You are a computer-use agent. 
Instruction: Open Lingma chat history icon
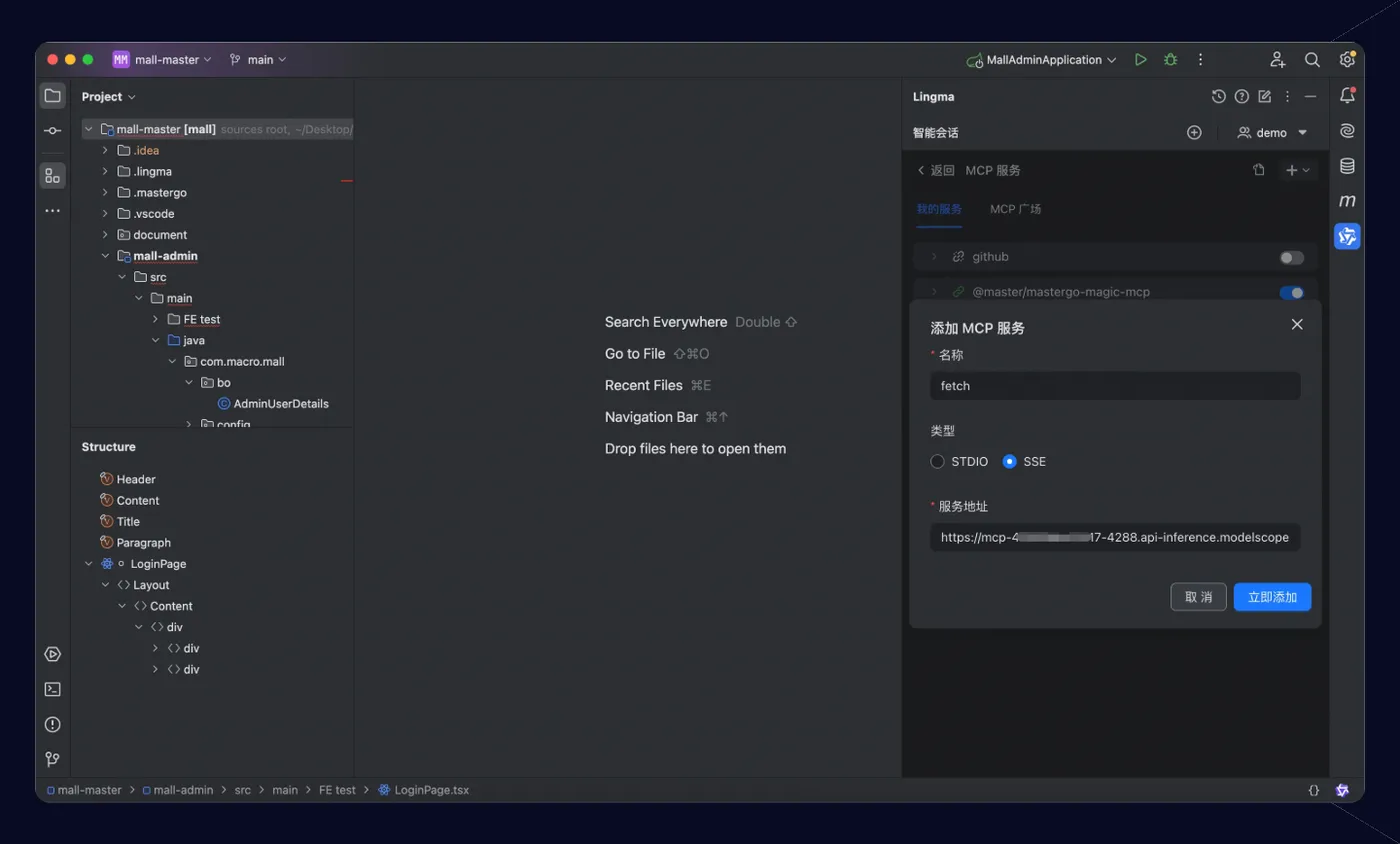(x=1218, y=97)
